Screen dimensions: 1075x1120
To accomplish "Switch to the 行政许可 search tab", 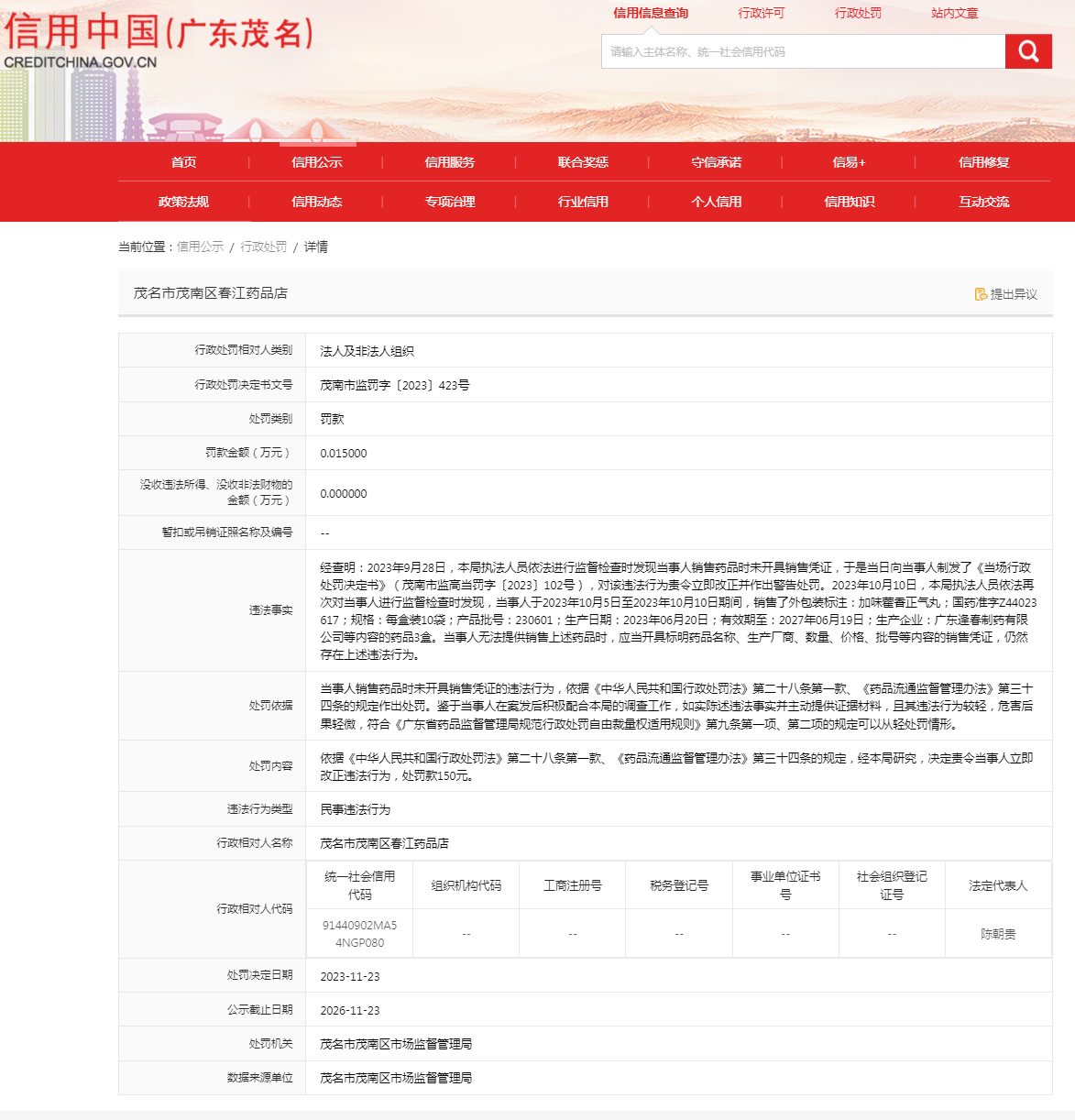I will pyautogui.click(x=761, y=13).
